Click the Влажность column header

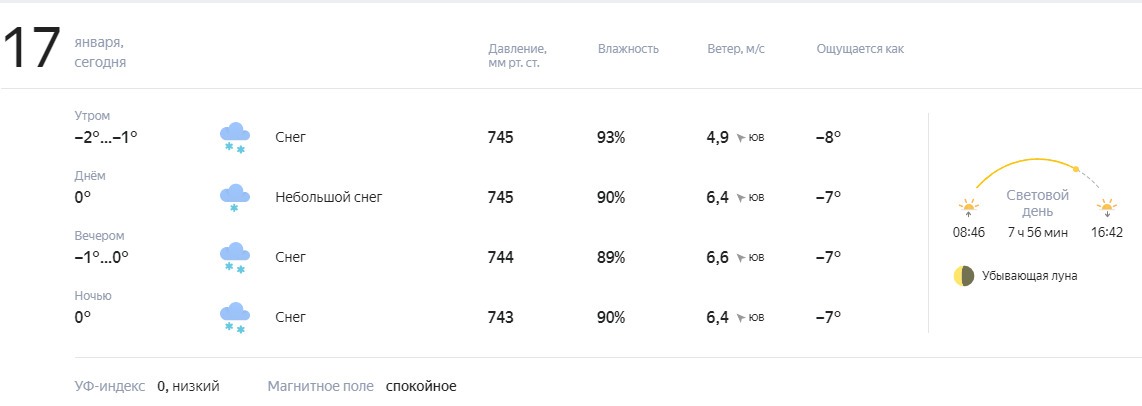point(628,49)
